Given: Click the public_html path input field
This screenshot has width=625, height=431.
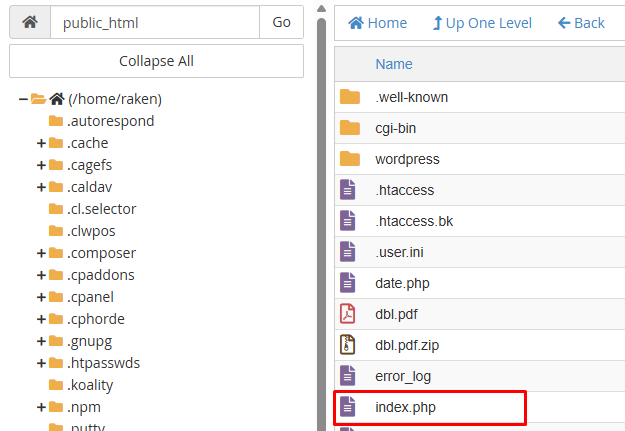Looking at the screenshot, I should click(155, 22).
